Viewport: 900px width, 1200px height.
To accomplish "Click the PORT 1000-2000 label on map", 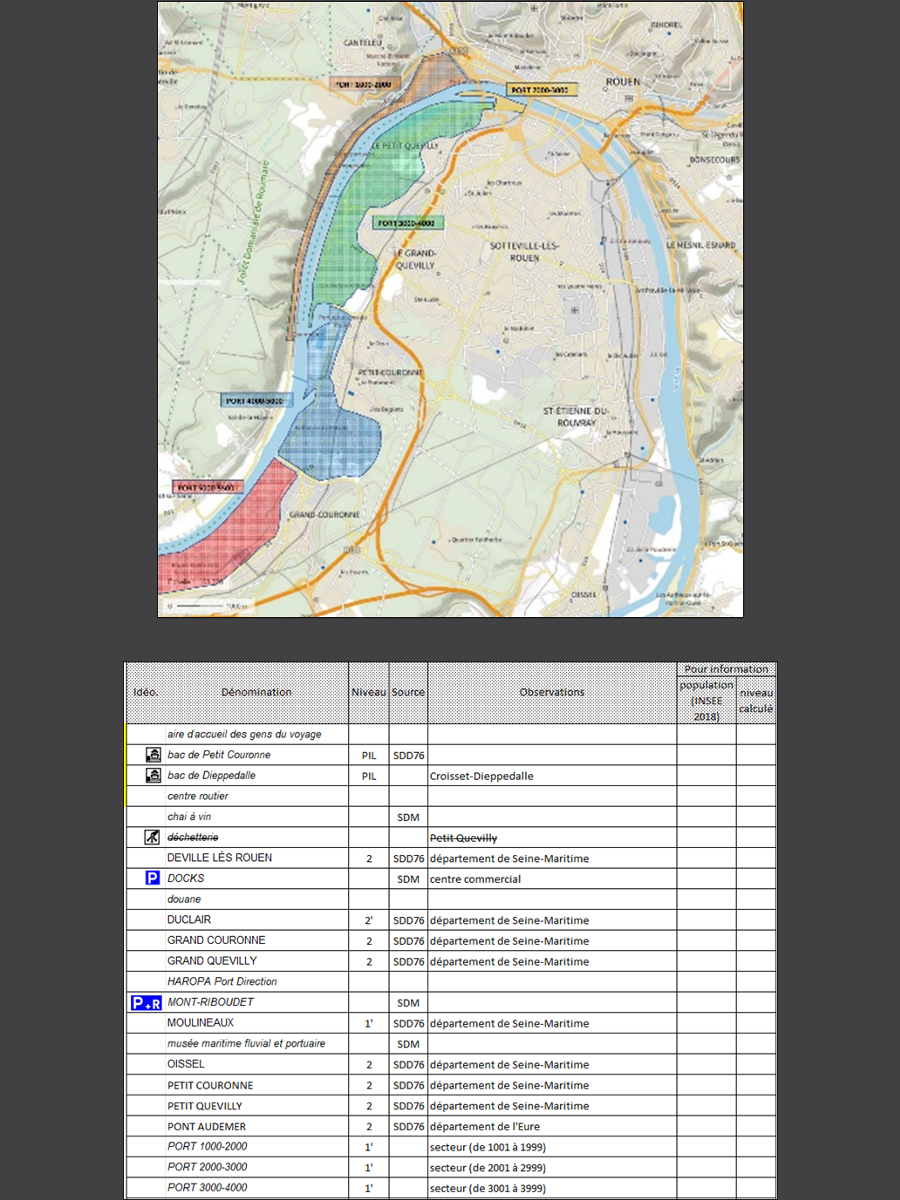I will [x=366, y=85].
